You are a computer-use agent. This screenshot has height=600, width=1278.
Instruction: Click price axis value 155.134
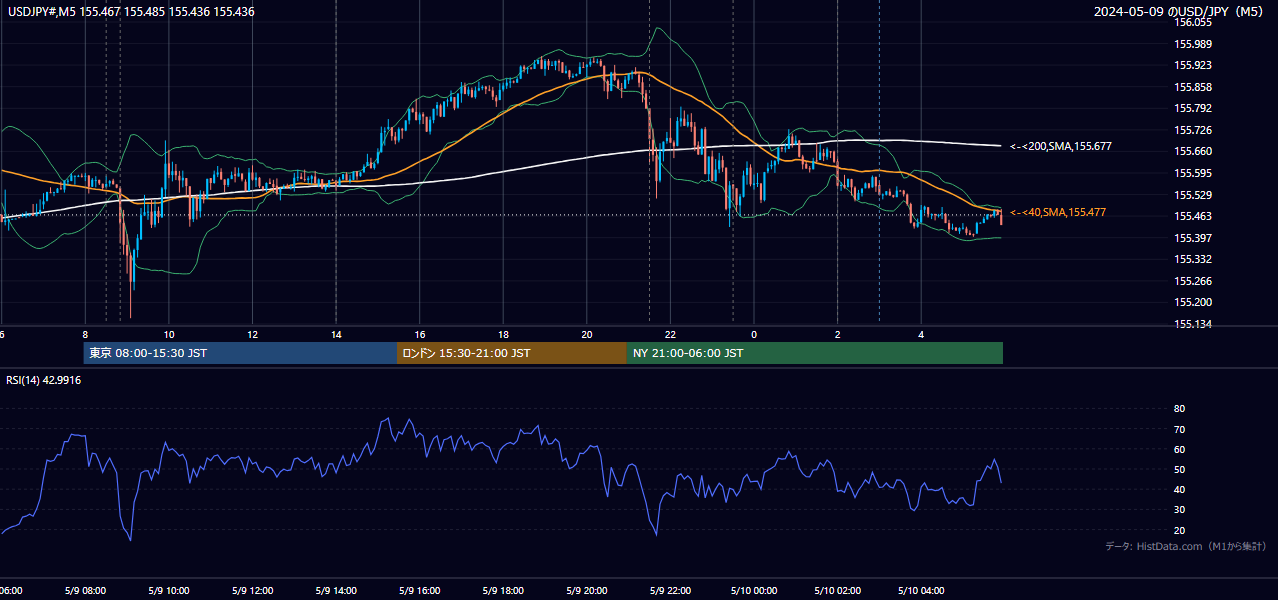tap(1192, 324)
